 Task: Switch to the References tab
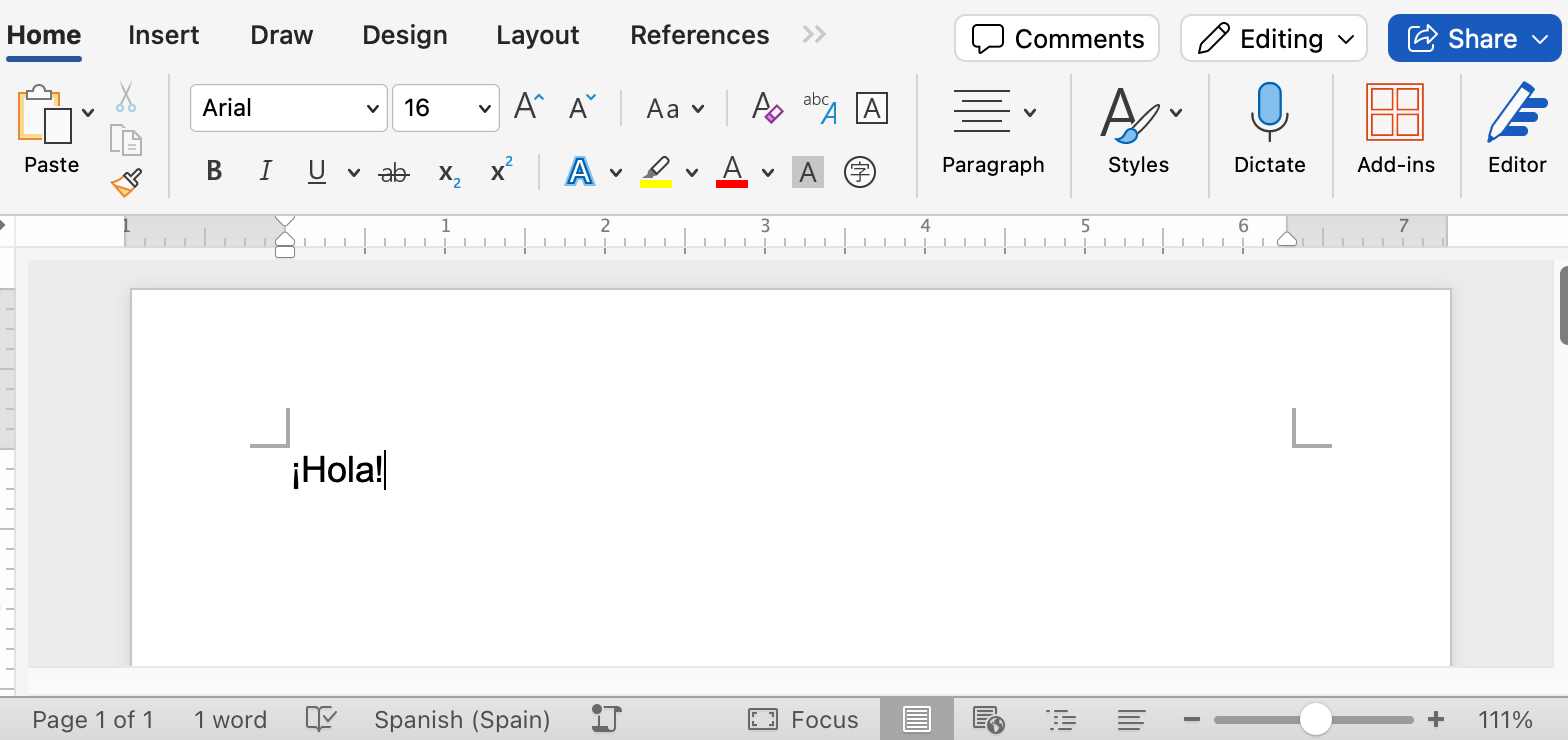700,36
